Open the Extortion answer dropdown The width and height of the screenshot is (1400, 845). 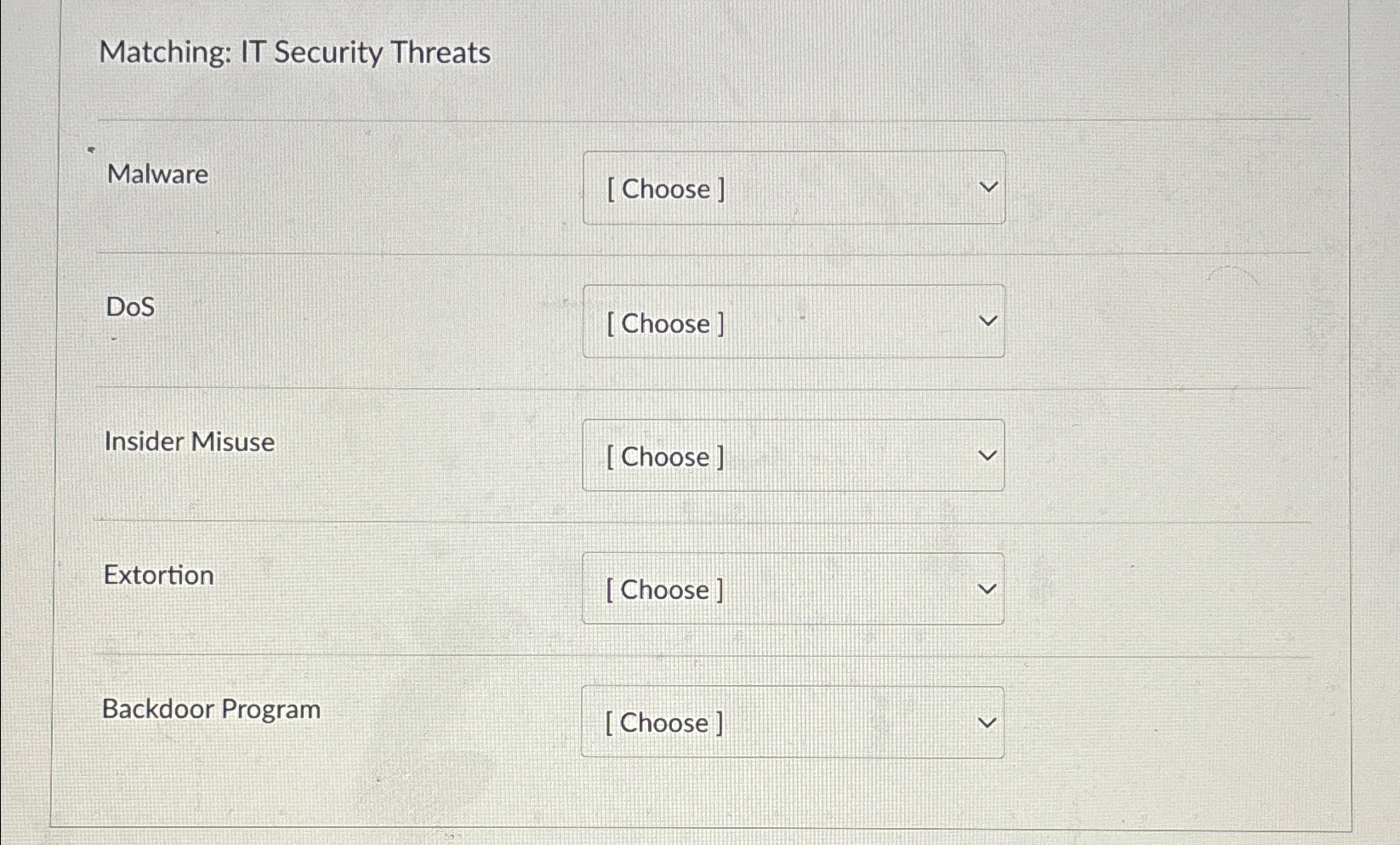tap(793, 589)
